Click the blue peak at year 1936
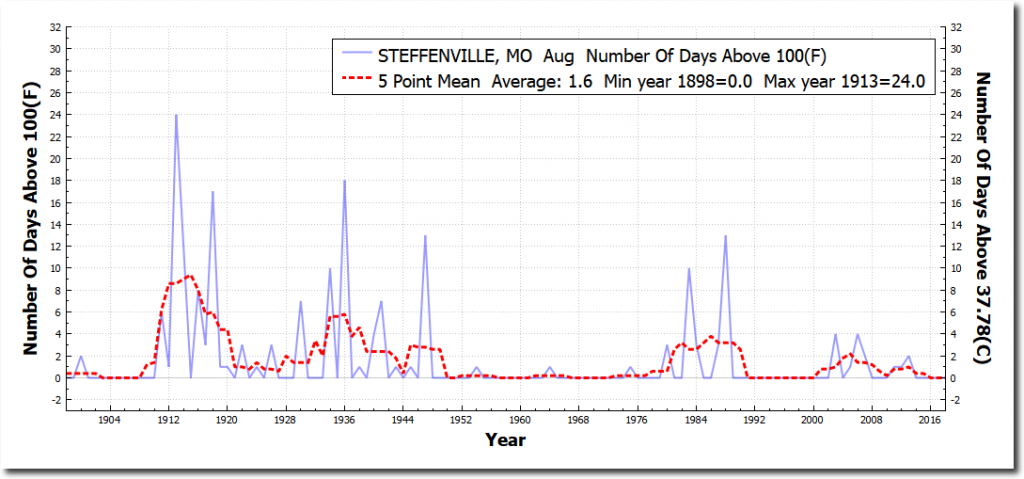The width and height of the screenshot is (1024, 479). pyautogui.click(x=344, y=181)
